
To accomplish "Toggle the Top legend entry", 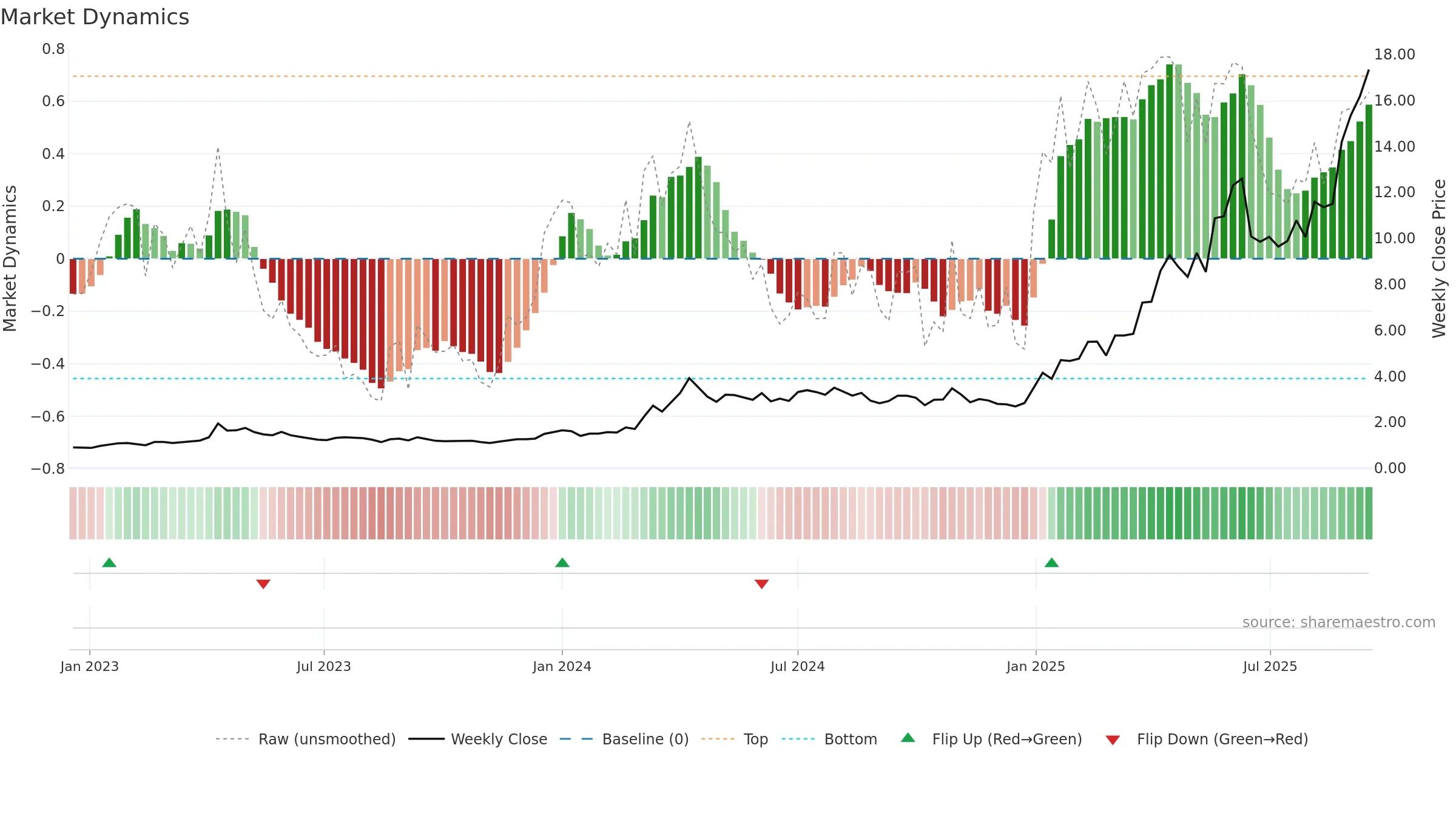I will pyautogui.click(x=735, y=739).
